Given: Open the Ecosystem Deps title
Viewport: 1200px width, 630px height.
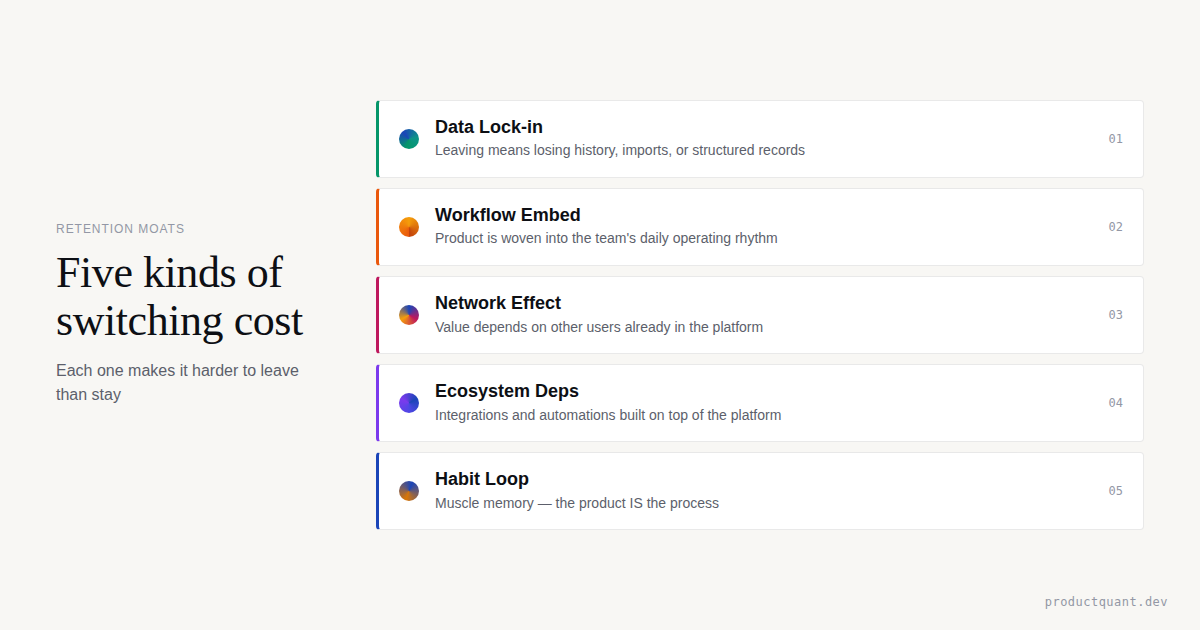Looking at the screenshot, I should pyautogui.click(x=506, y=391).
